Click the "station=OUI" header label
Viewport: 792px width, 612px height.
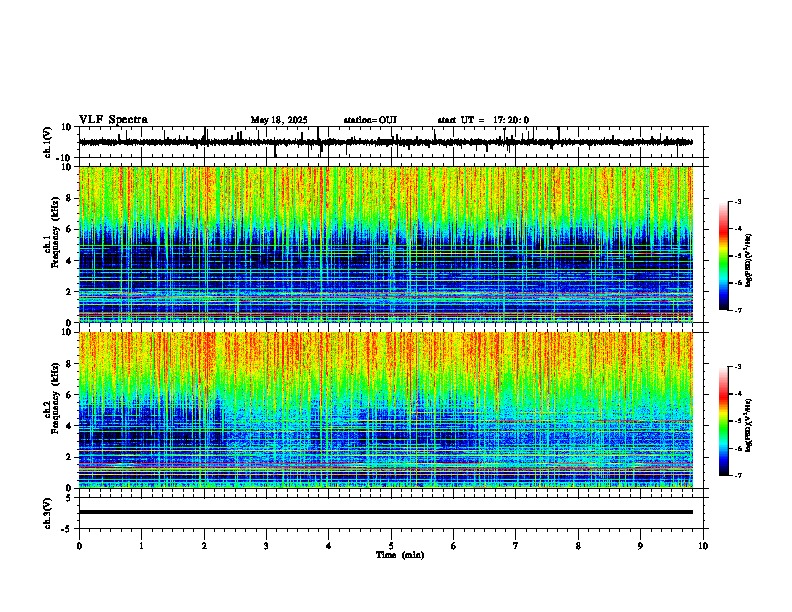click(370, 120)
